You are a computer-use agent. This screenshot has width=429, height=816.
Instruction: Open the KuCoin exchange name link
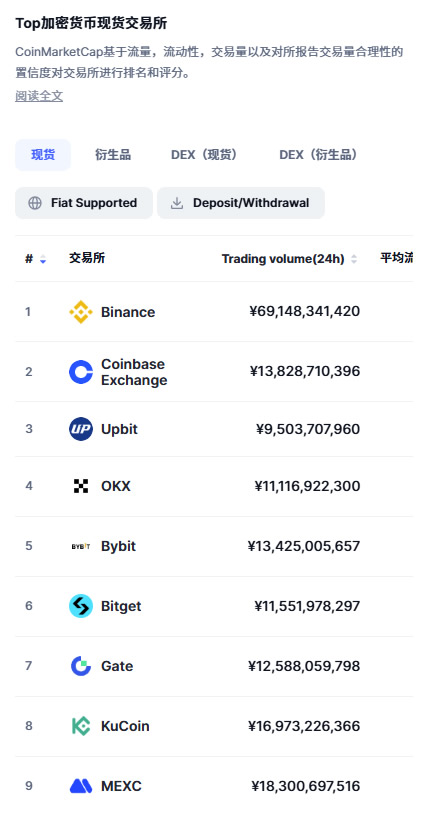[x=125, y=726]
